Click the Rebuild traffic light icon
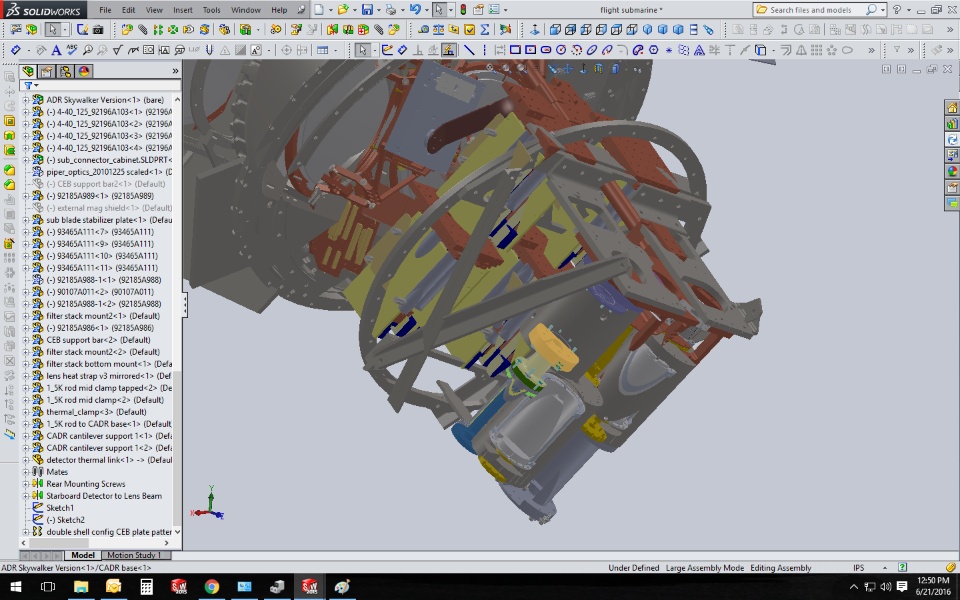 point(463,10)
